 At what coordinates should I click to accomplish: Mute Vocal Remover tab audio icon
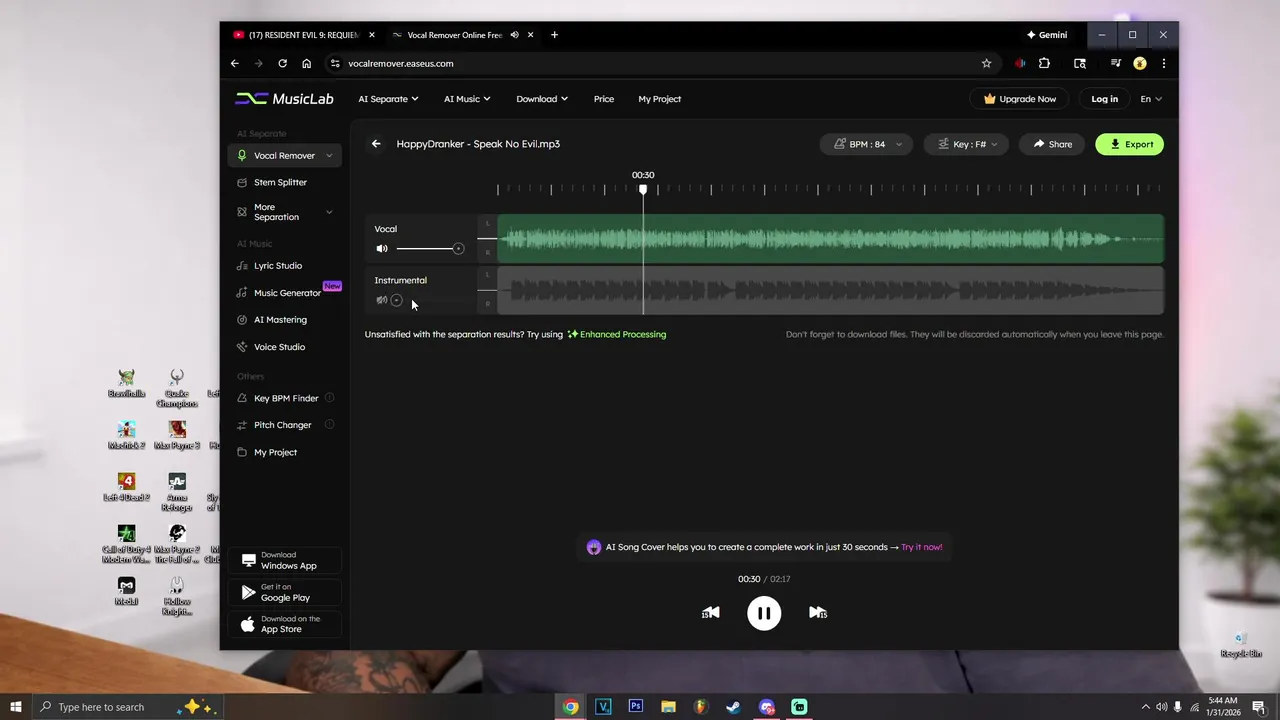[x=514, y=35]
